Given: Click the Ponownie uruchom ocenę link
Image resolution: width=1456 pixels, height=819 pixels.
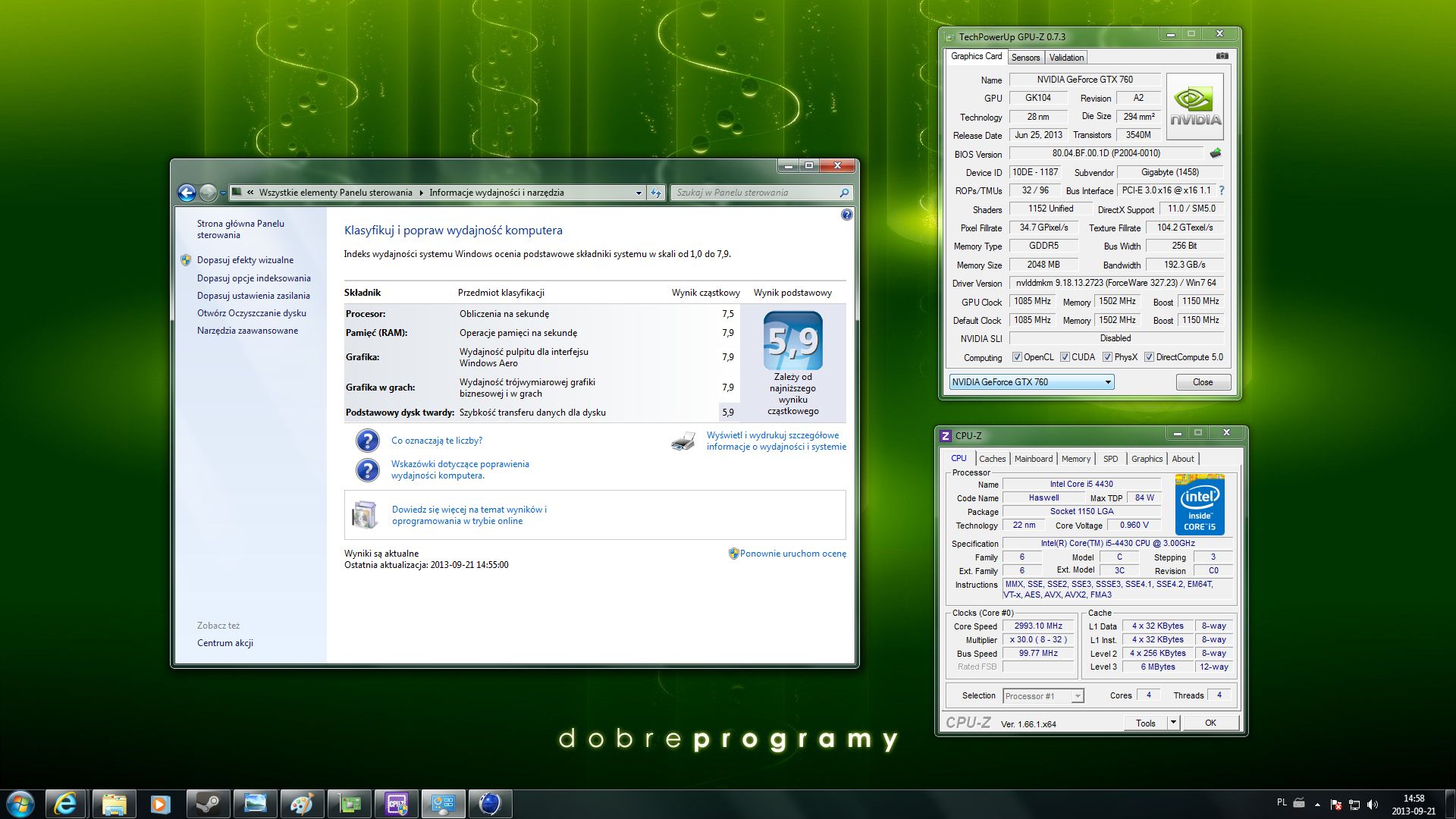Looking at the screenshot, I should coord(792,554).
